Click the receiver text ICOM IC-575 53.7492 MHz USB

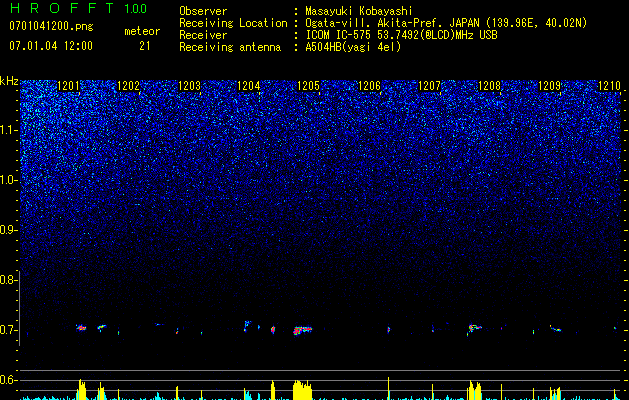tap(401, 35)
